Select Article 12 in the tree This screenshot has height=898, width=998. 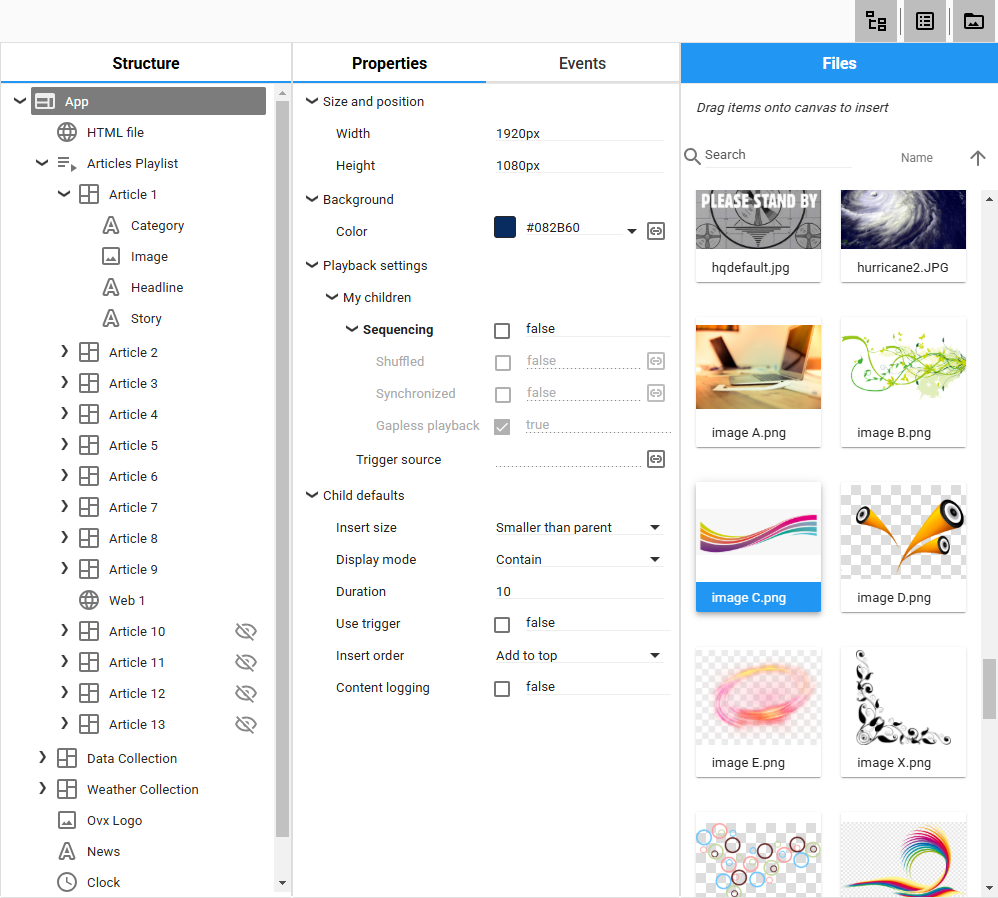pos(137,693)
